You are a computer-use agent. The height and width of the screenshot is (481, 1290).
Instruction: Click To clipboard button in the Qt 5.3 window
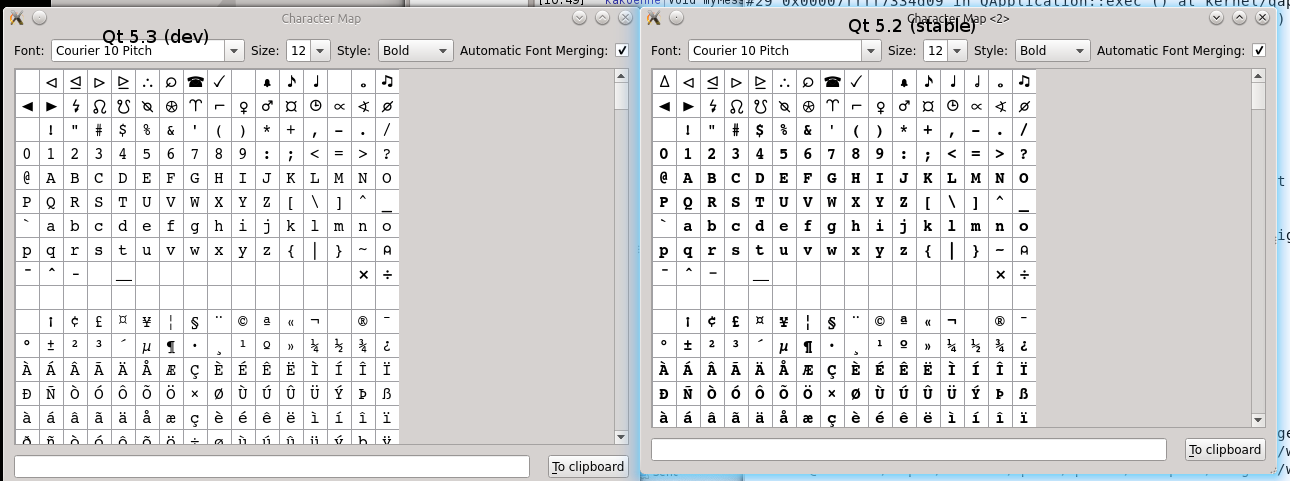tap(588, 466)
